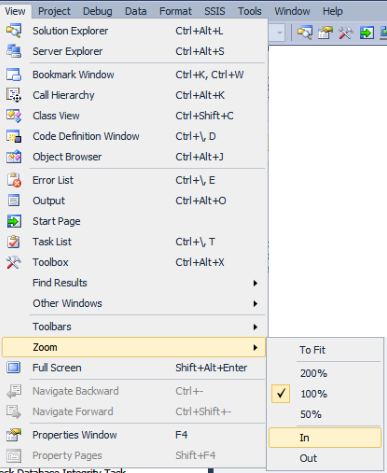Click the Code Definition Window icon
Screen dimensions: 387x473
(14, 136)
